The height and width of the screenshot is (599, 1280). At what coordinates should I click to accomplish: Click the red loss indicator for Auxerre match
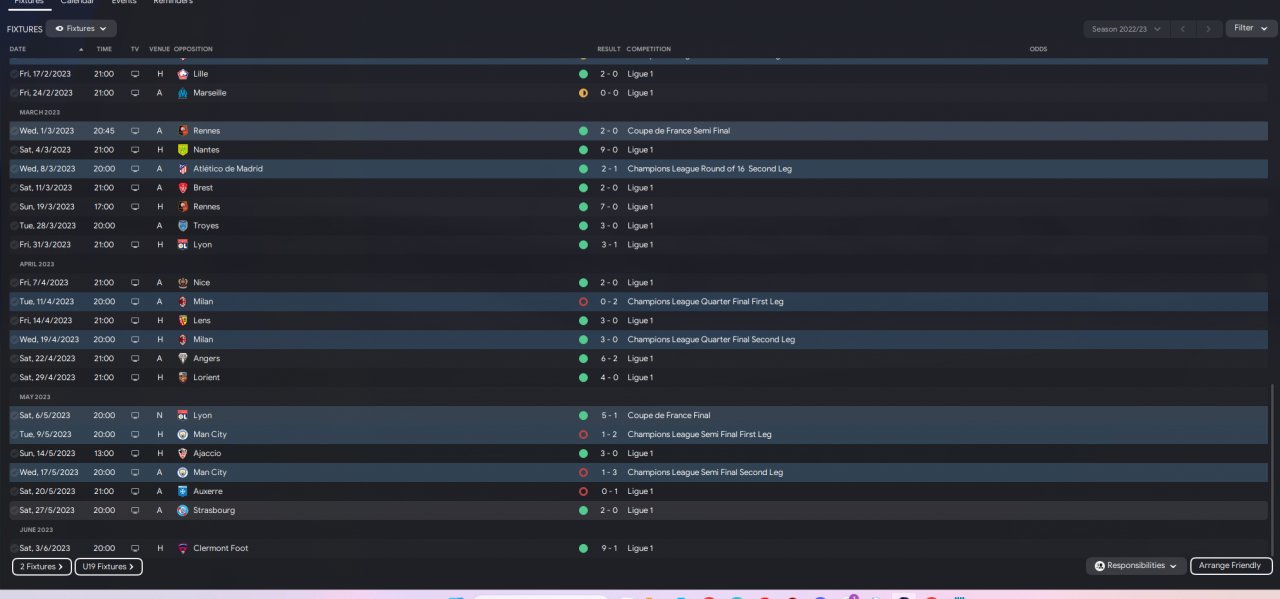[x=583, y=491]
